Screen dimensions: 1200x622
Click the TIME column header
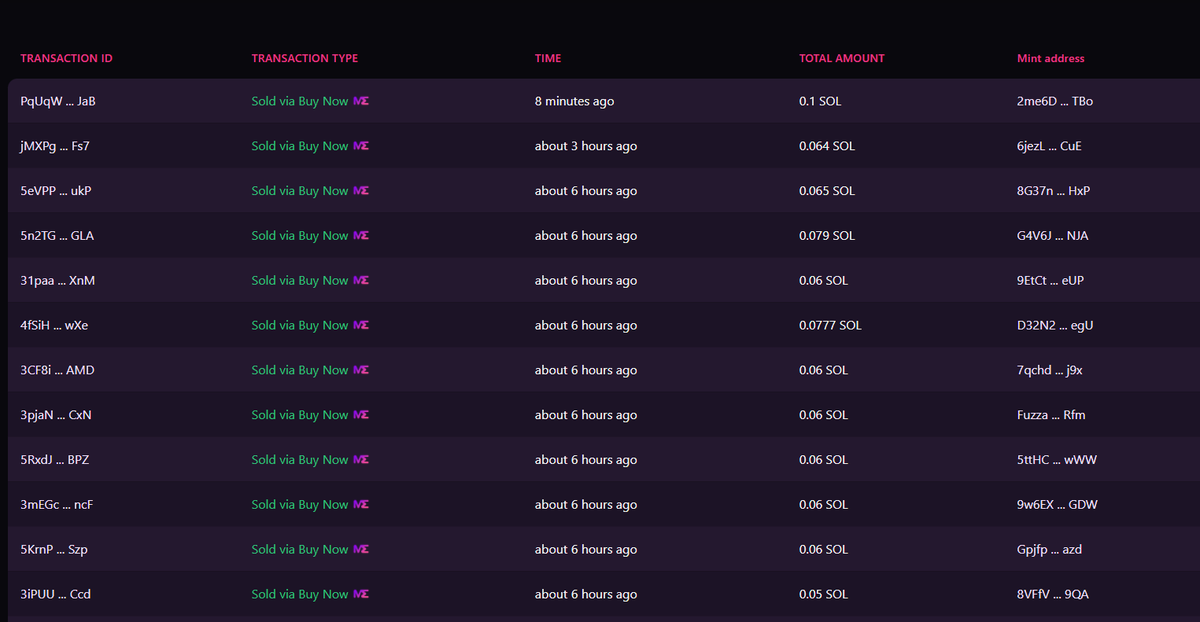tap(548, 58)
